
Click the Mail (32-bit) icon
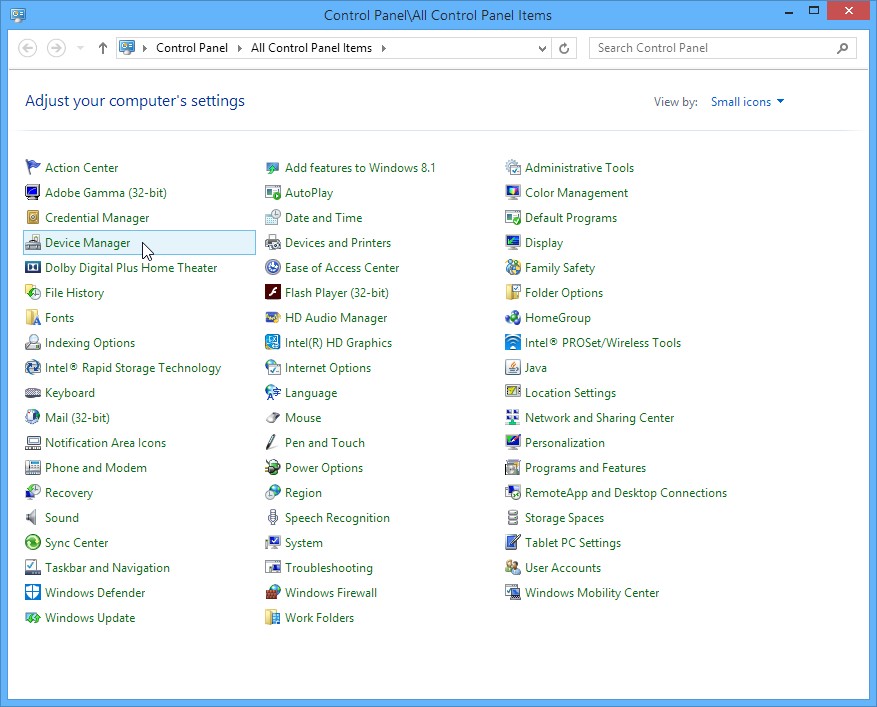tap(33, 417)
